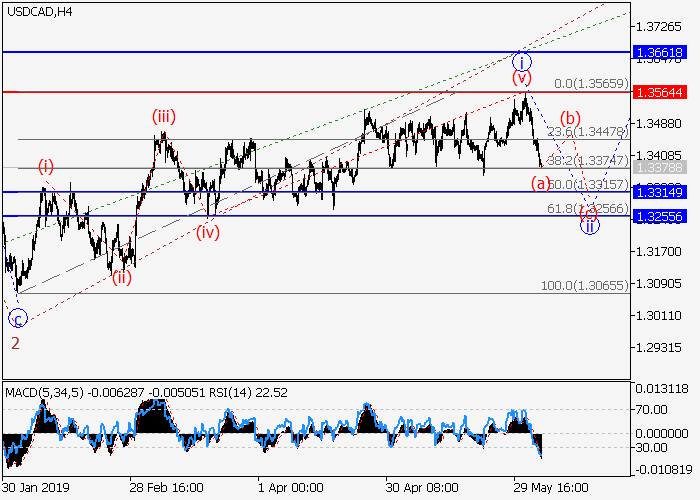
Task: Click the red wave 2 label
Action: pos(15,343)
